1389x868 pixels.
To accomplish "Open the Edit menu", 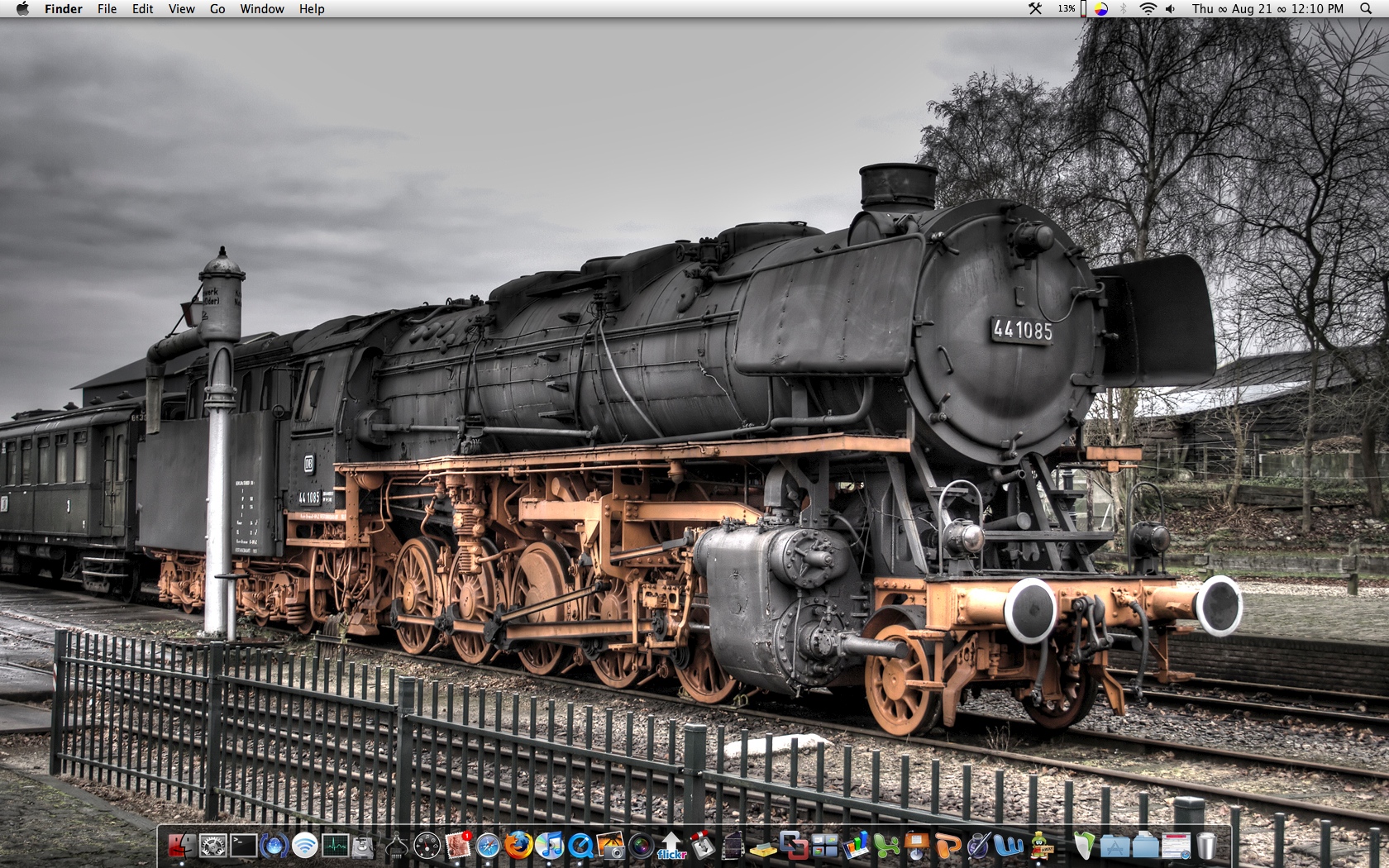I will pos(143,9).
